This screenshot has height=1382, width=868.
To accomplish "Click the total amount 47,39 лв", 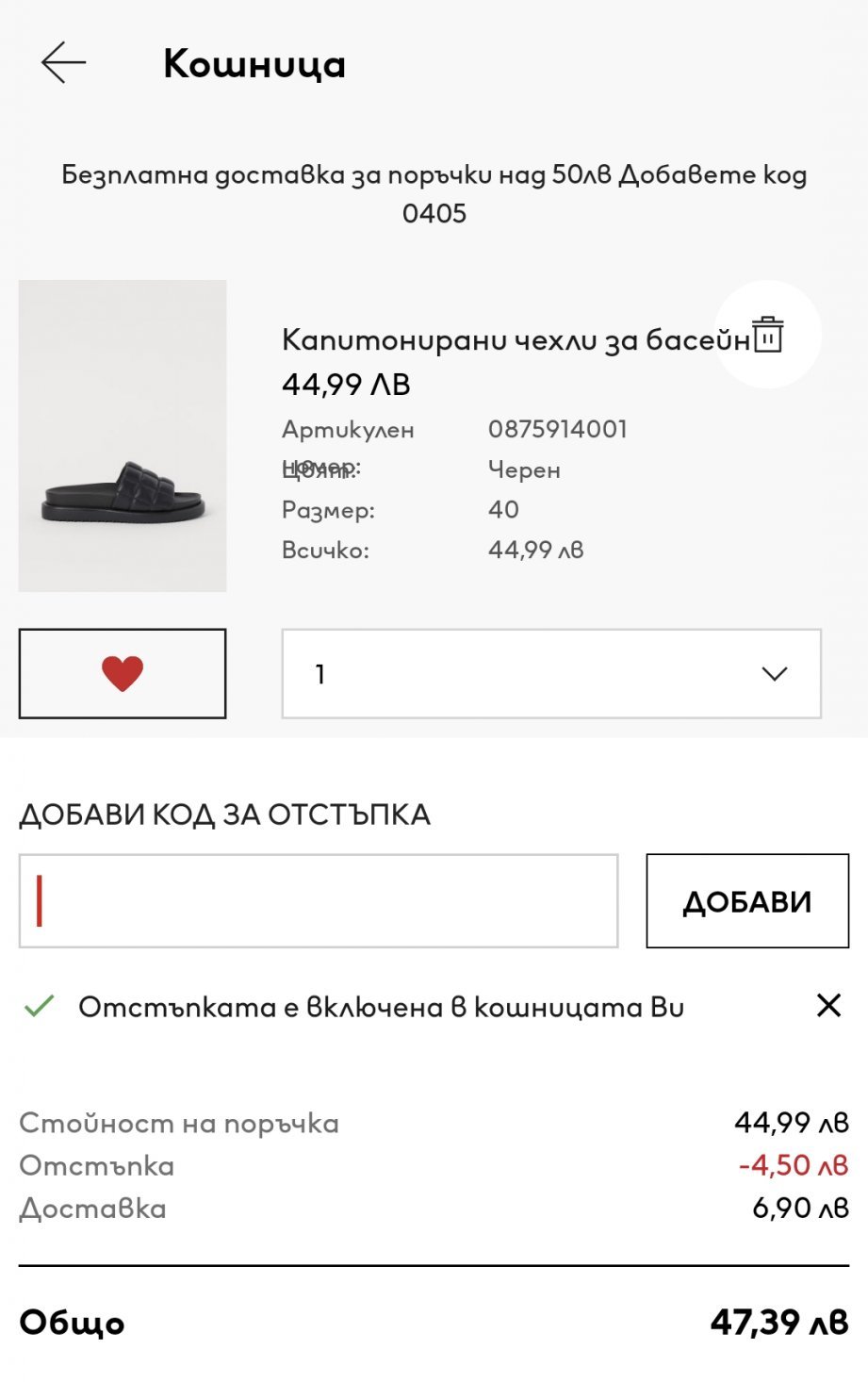I will point(778,1322).
